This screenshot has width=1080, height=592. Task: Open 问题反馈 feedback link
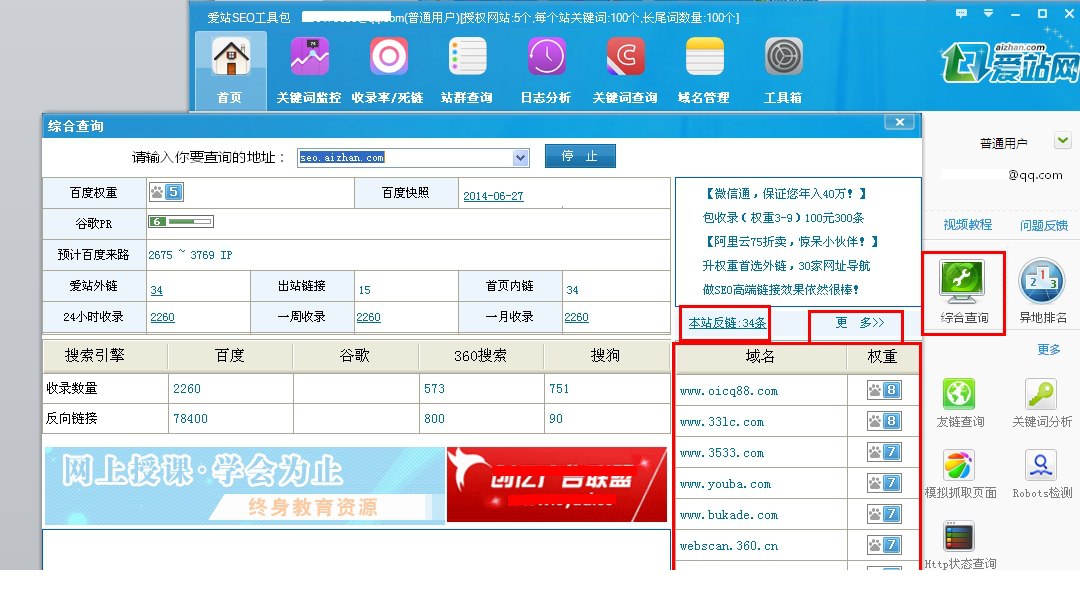click(x=1044, y=225)
